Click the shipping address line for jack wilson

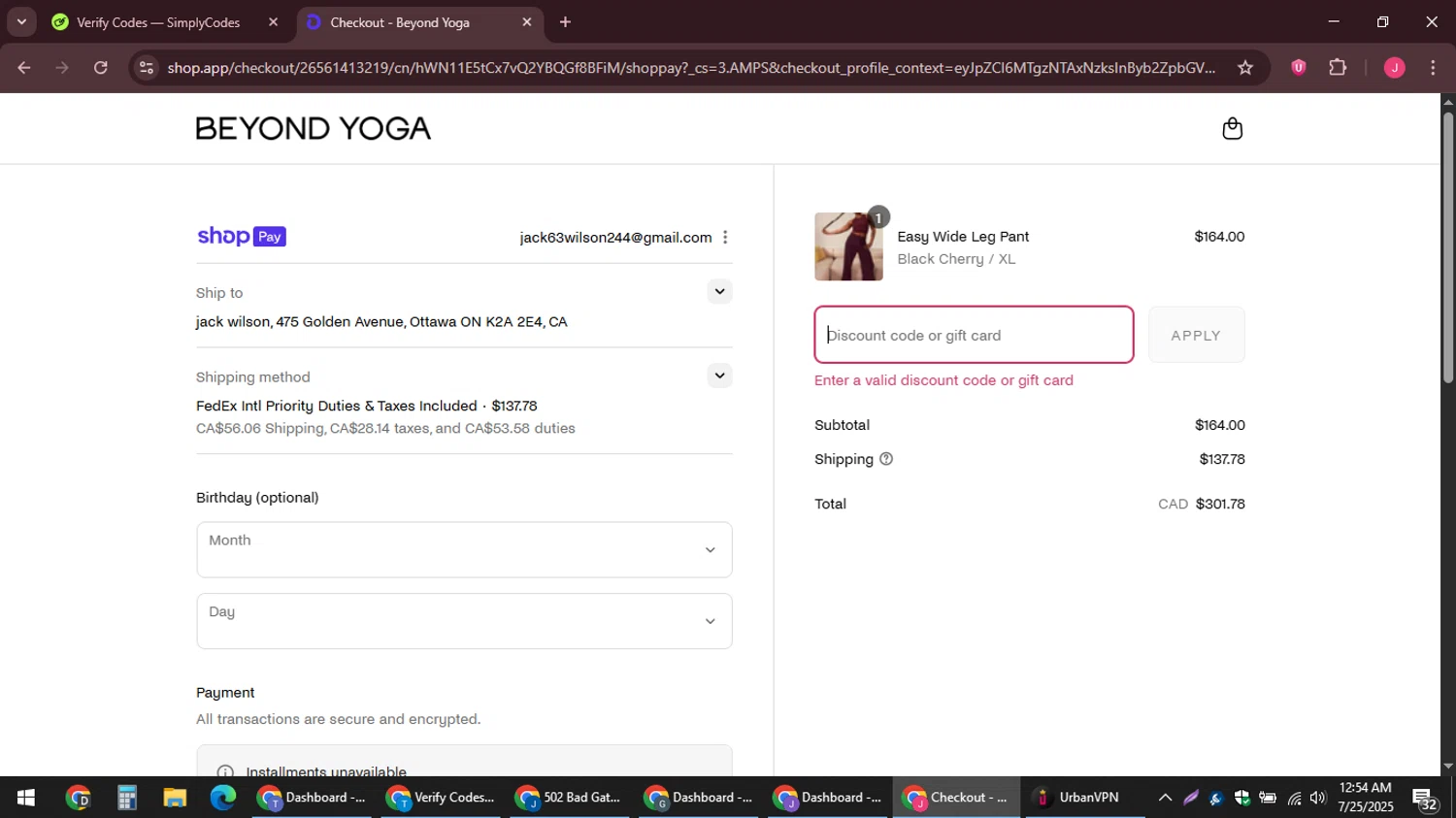coord(381,322)
